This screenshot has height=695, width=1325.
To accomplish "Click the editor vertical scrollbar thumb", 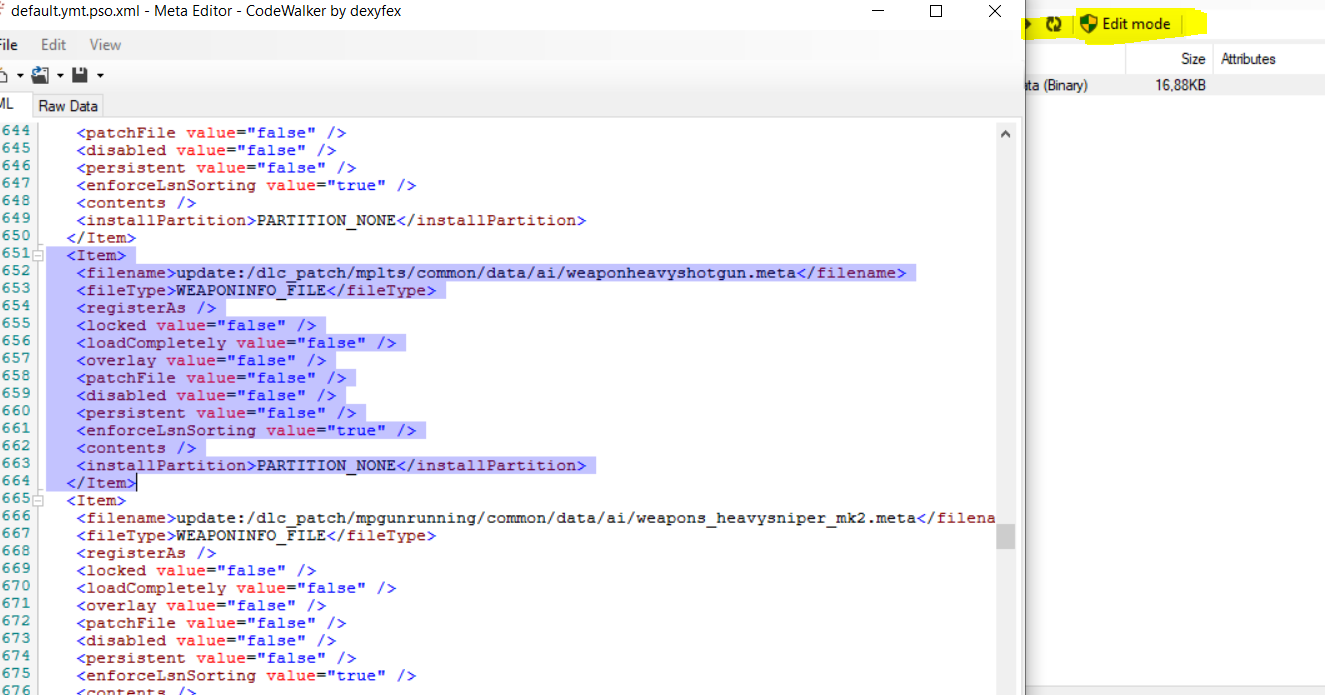I will [x=1005, y=536].
